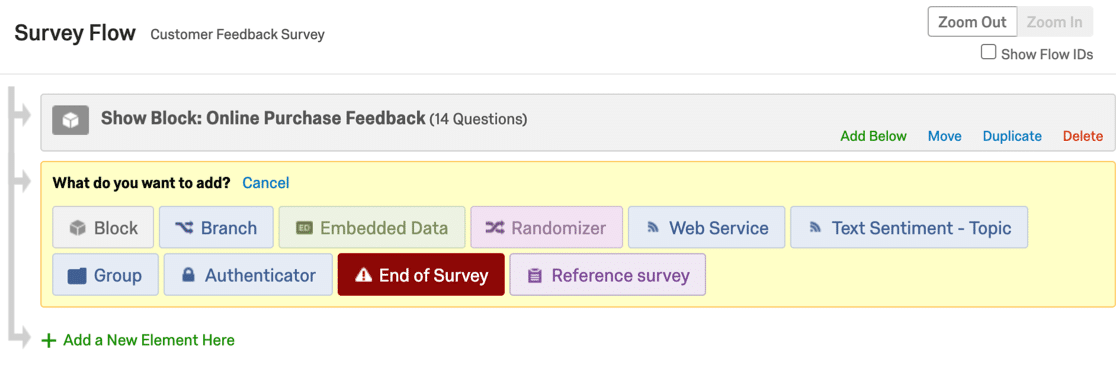Click the Zoom Out button

point(972,22)
